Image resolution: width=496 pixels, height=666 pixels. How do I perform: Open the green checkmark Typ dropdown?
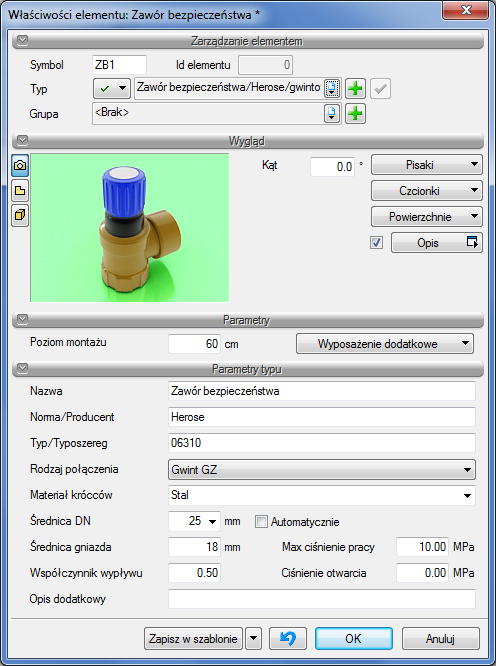click(x=112, y=89)
